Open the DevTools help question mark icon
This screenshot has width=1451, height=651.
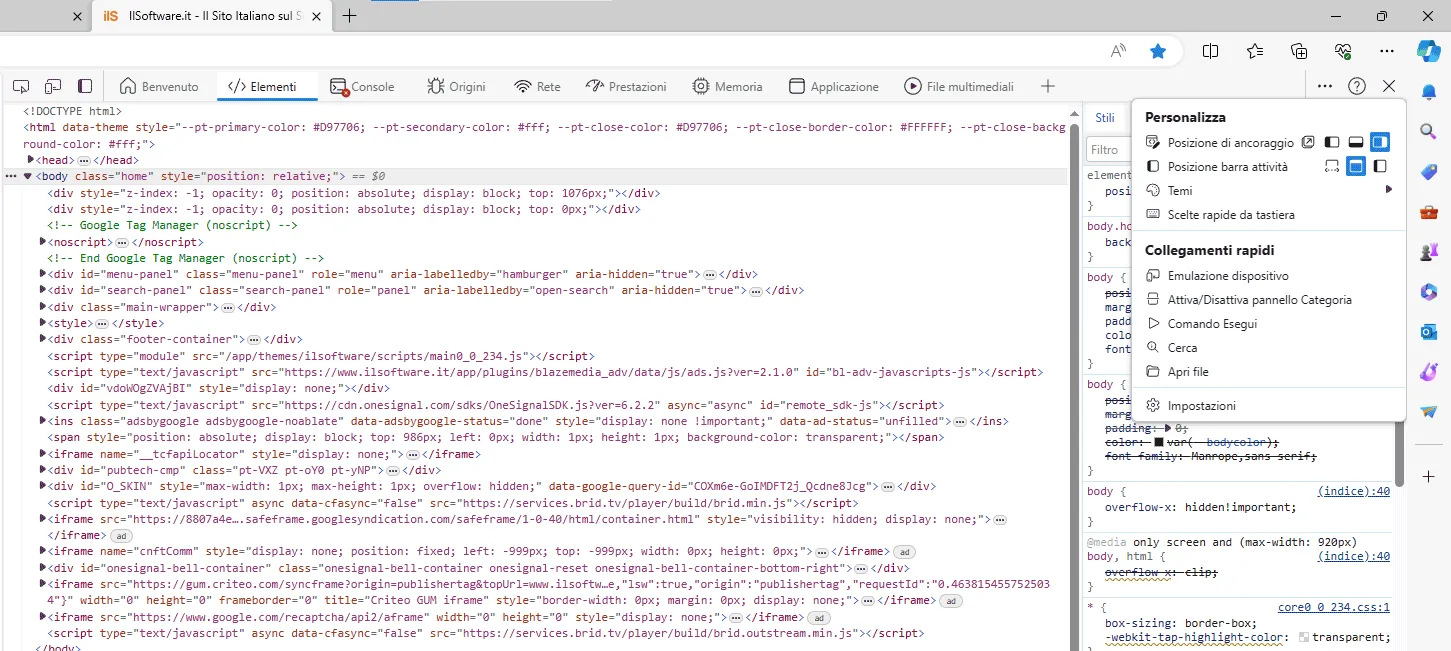click(1358, 86)
